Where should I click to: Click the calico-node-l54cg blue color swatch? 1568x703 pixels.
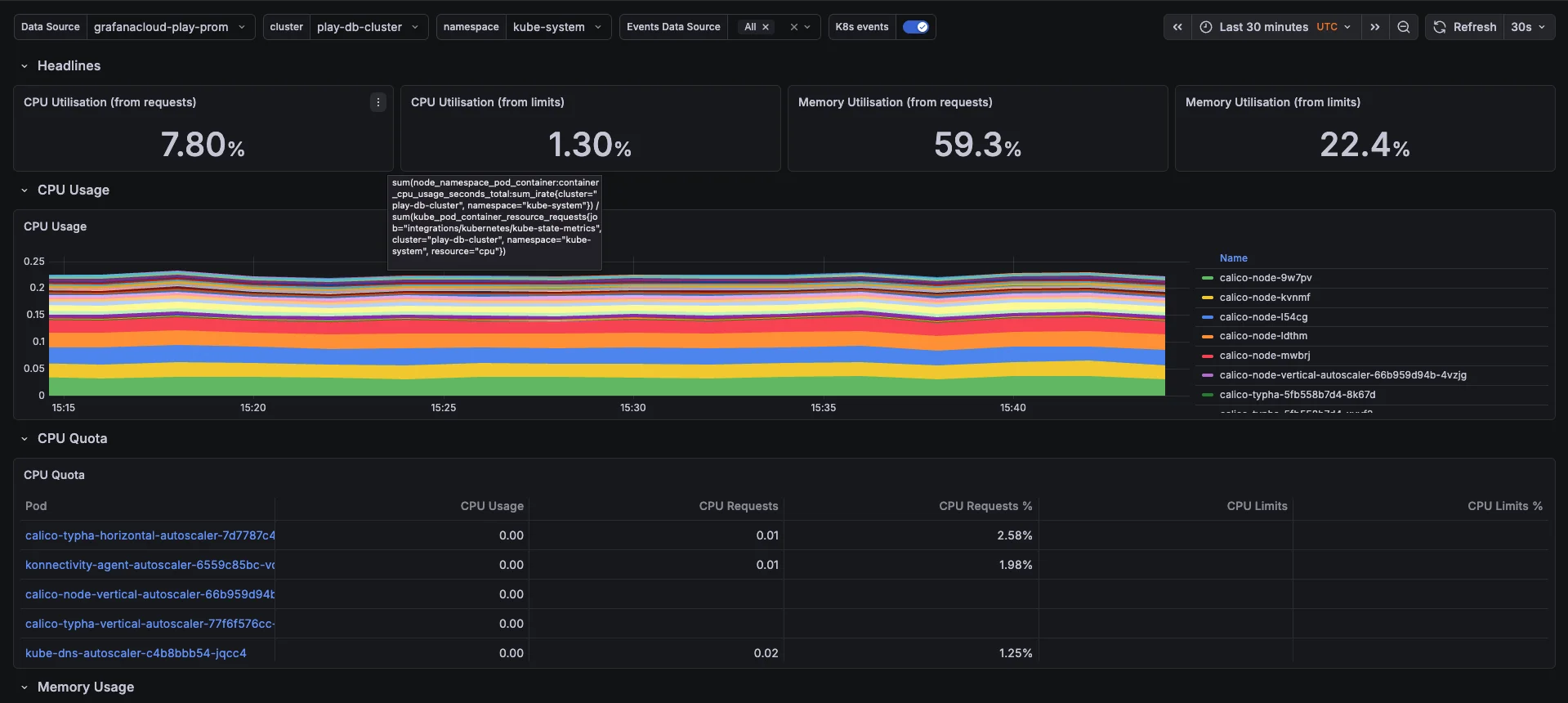[x=1207, y=317]
